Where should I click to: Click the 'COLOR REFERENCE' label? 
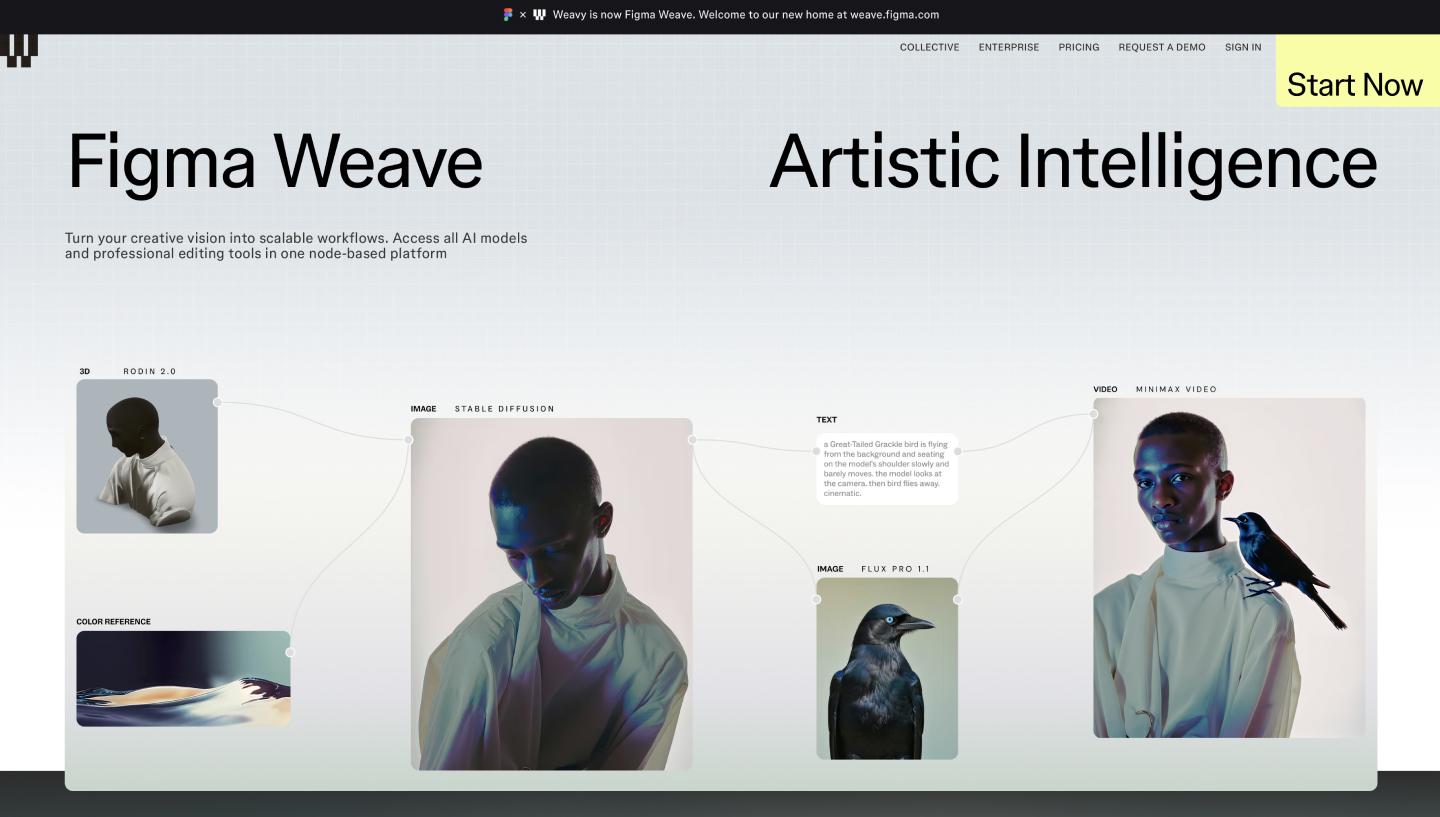point(114,622)
